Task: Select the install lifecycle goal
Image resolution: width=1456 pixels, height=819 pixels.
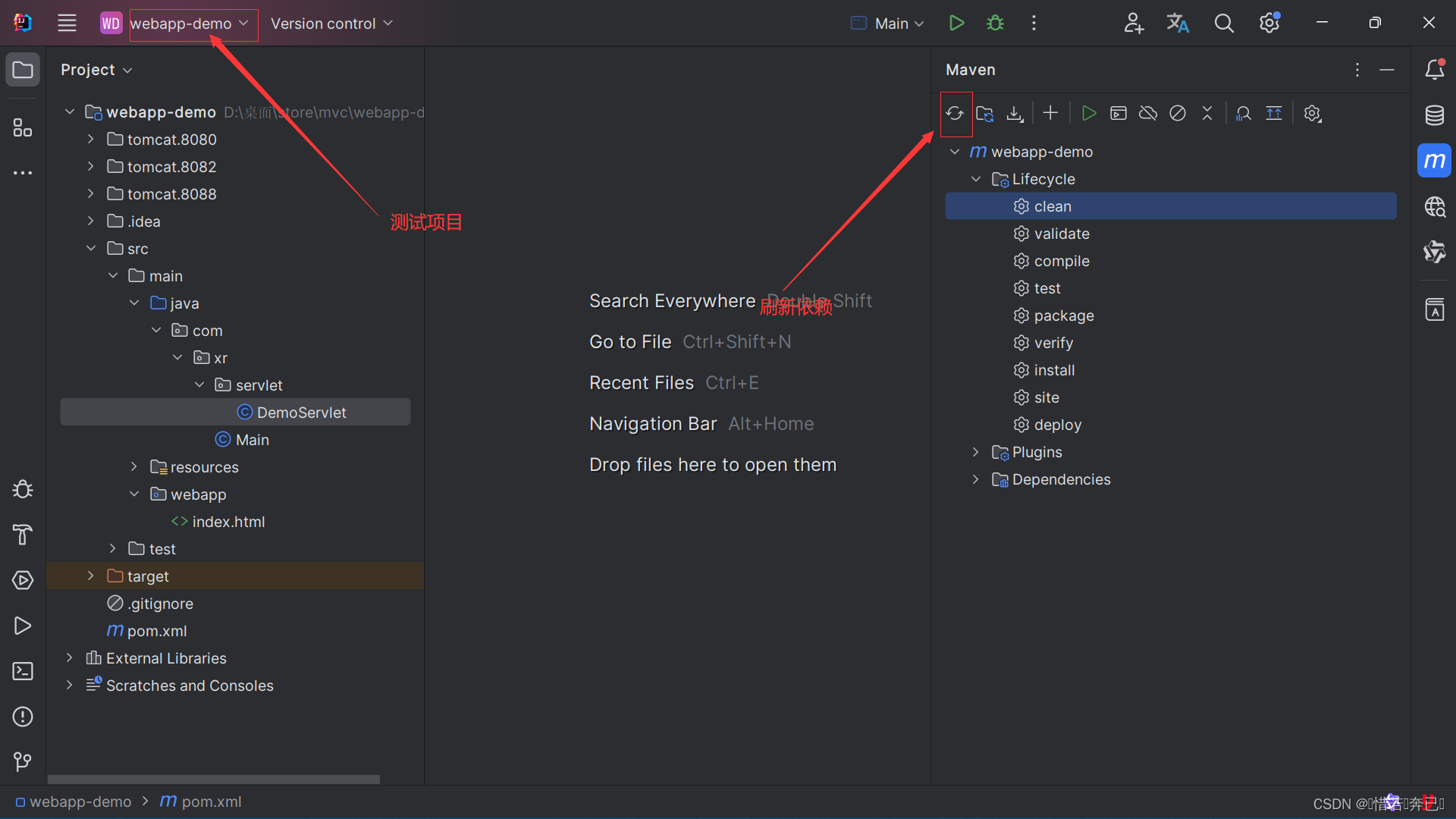Action: (x=1054, y=370)
